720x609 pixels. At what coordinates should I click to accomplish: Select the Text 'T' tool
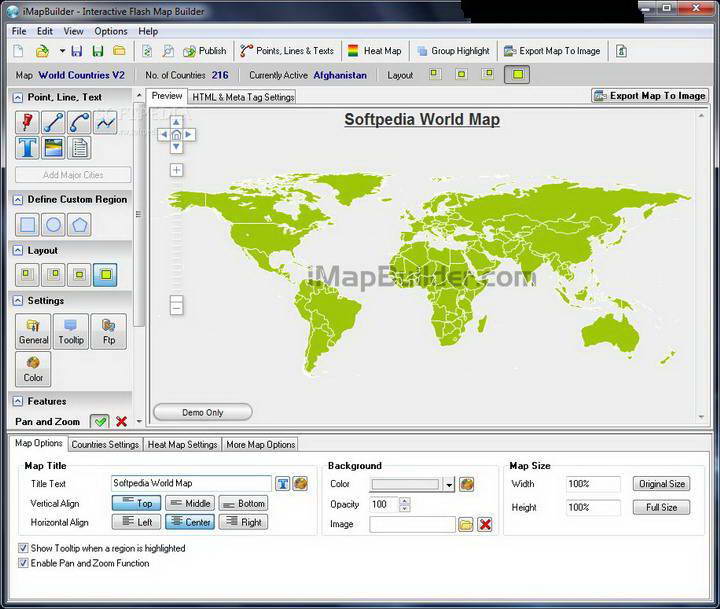click(27, 148)
